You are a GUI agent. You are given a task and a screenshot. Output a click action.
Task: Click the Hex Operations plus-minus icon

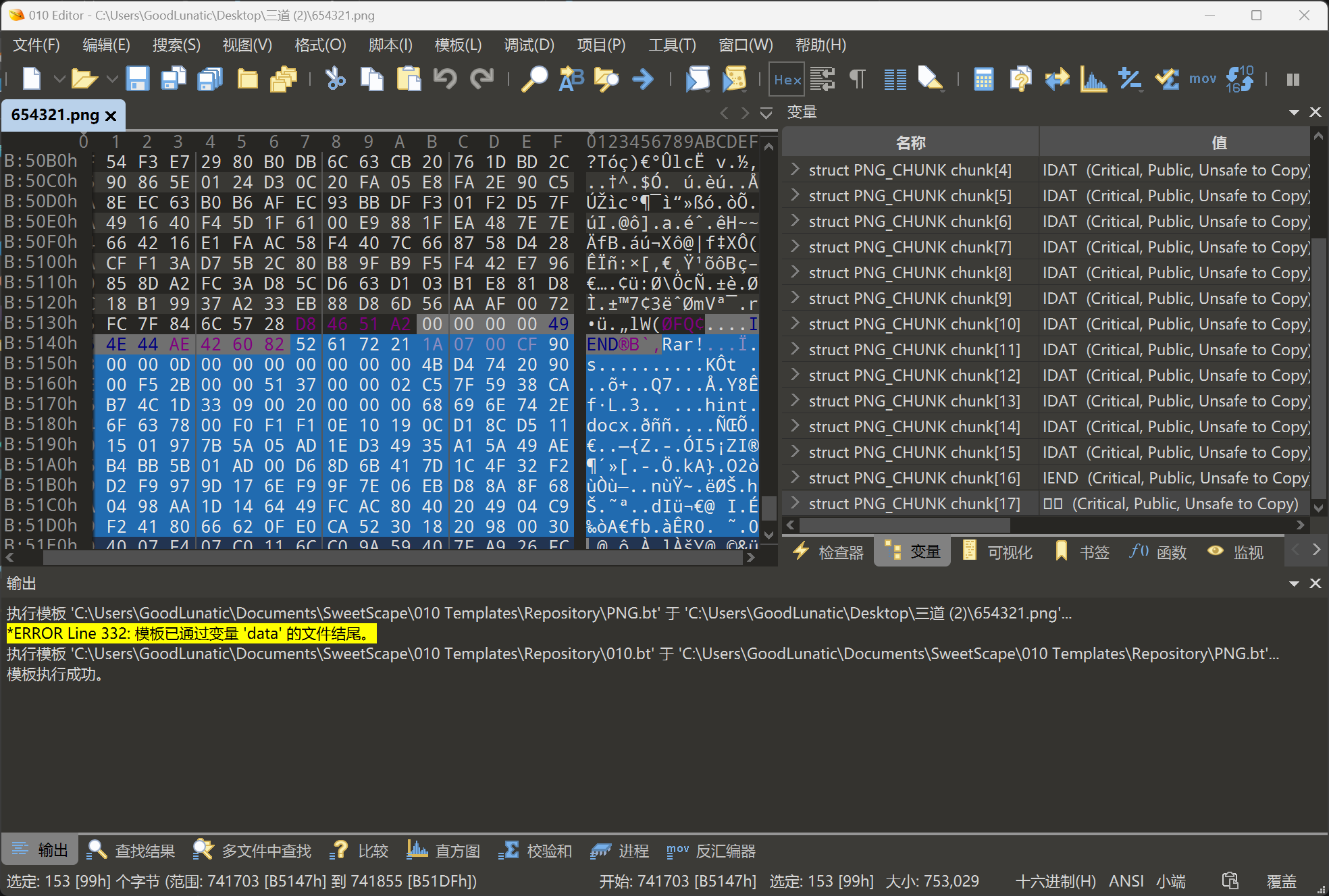pyautogui.click(x=1130, y=79)
